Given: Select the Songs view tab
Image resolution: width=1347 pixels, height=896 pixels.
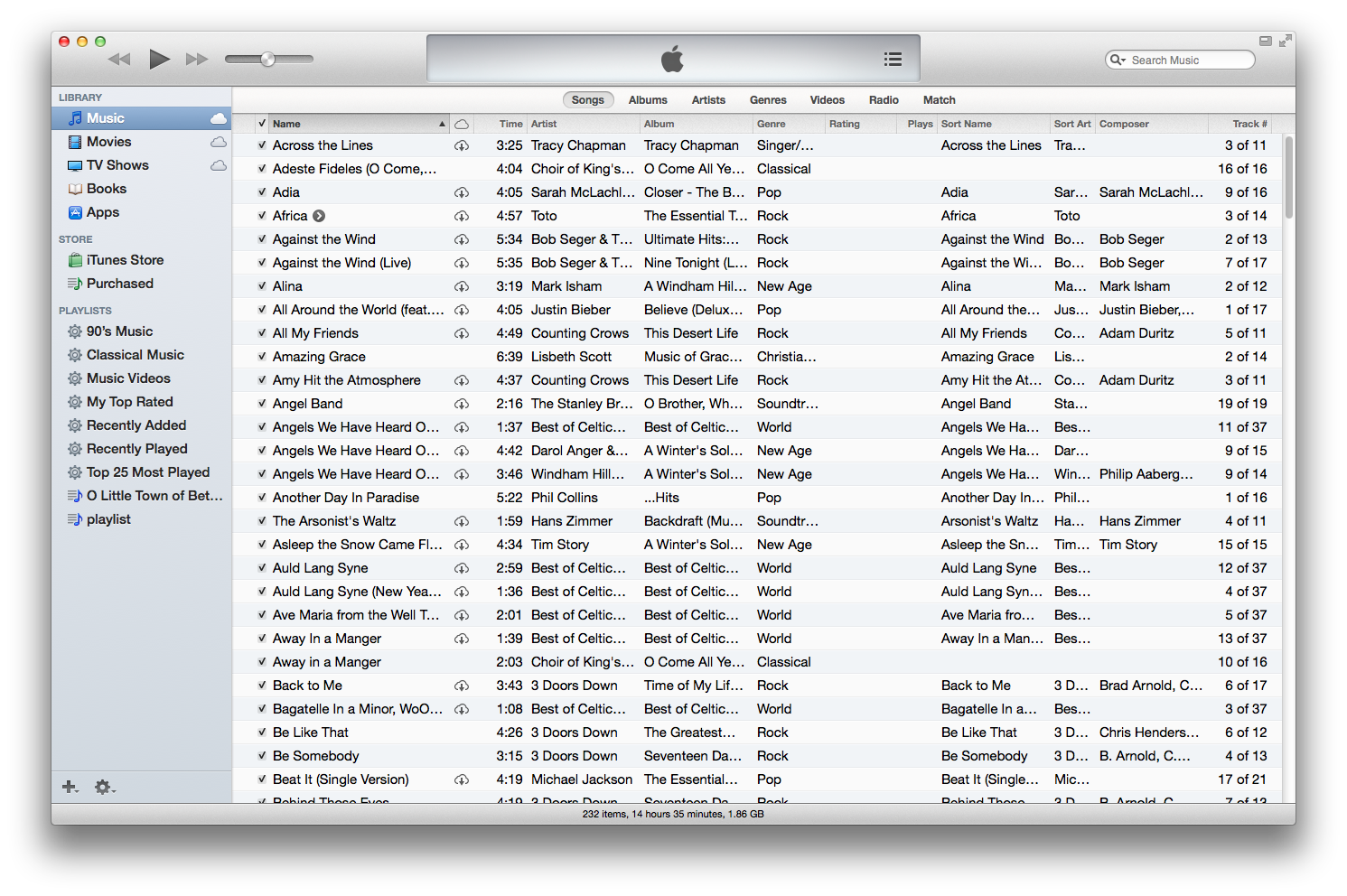Looking at the screenshot, I should click(587, 100).
